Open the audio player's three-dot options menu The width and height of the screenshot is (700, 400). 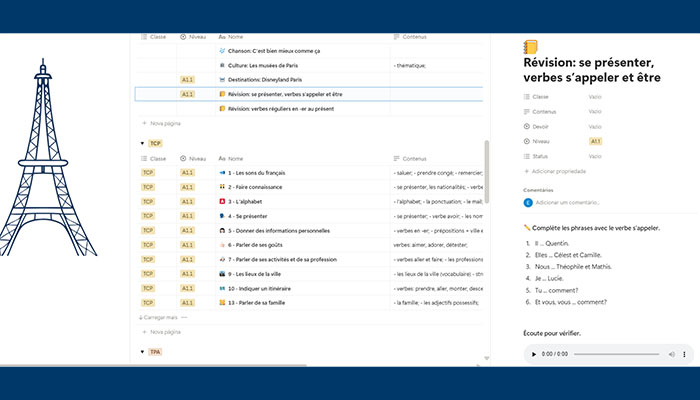pyautogui.click(x=683, y=354)
